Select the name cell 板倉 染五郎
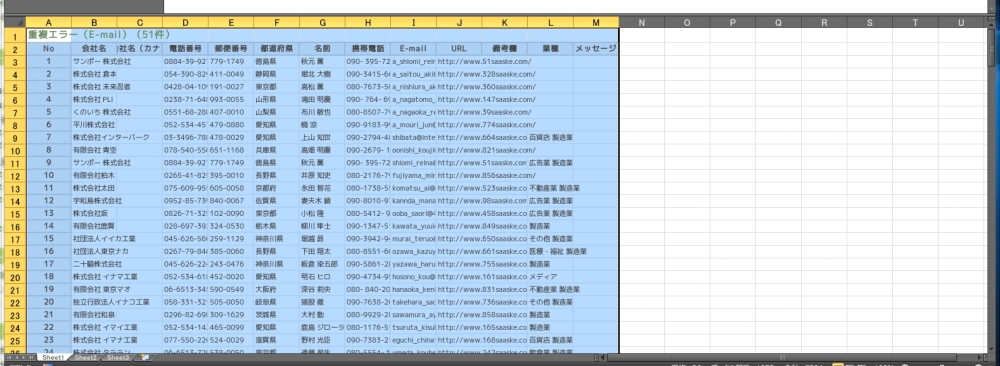 [322, 264]
